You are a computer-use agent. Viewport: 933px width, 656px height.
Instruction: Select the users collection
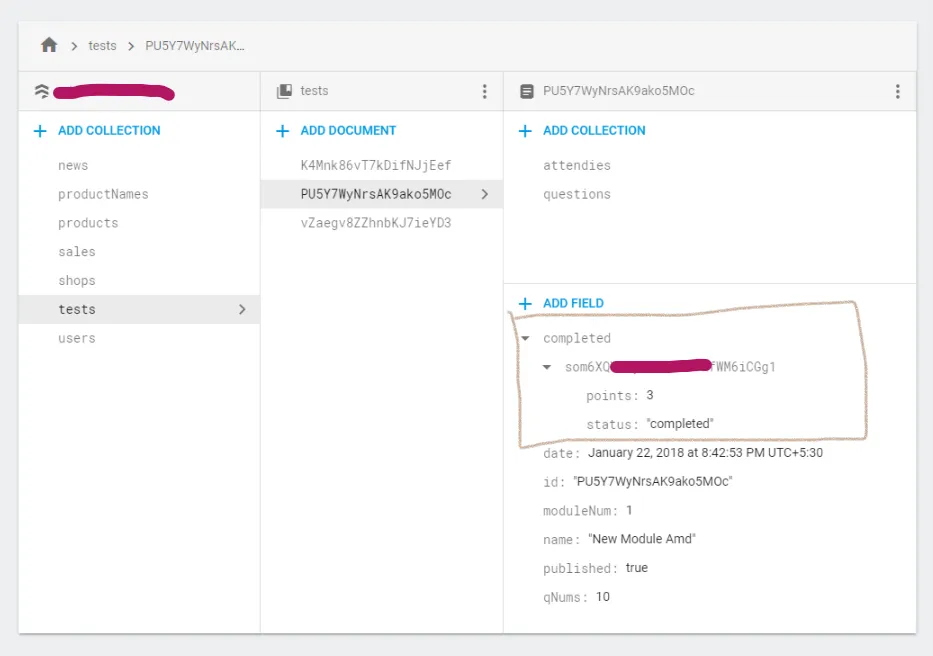(77, 338)
